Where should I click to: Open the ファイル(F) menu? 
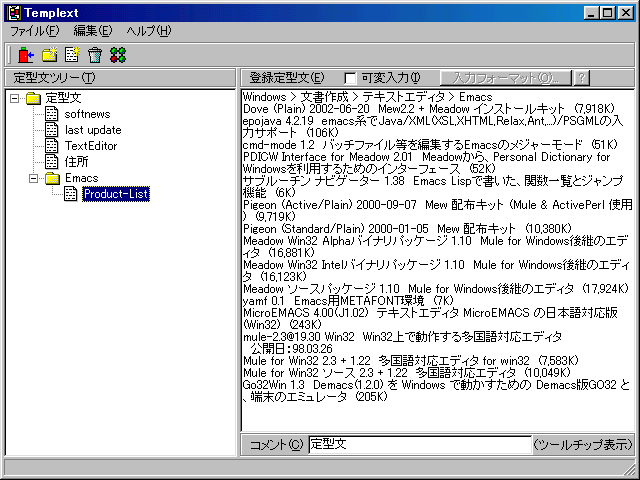35,31
